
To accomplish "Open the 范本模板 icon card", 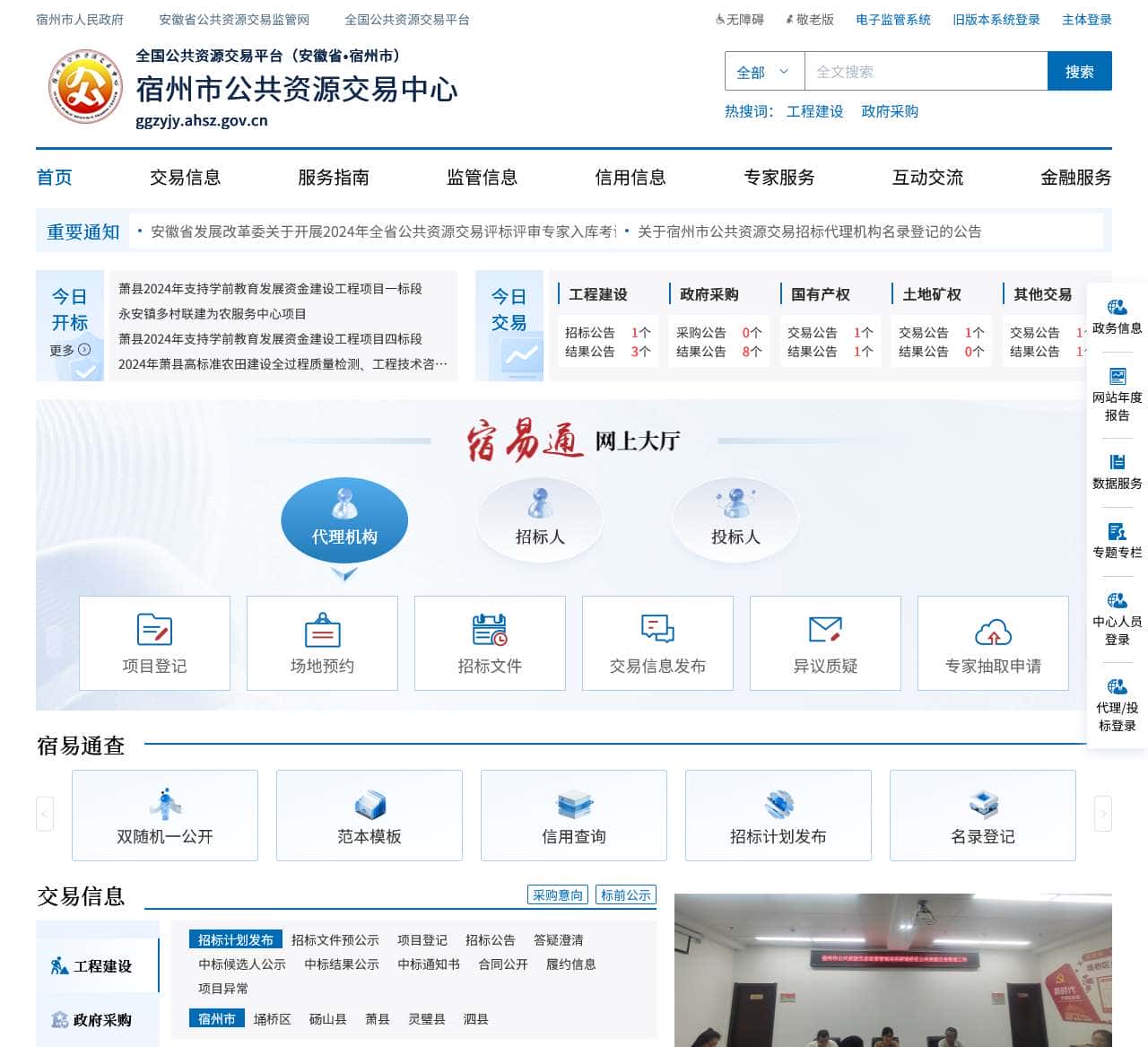I will (x=370, y=816).
